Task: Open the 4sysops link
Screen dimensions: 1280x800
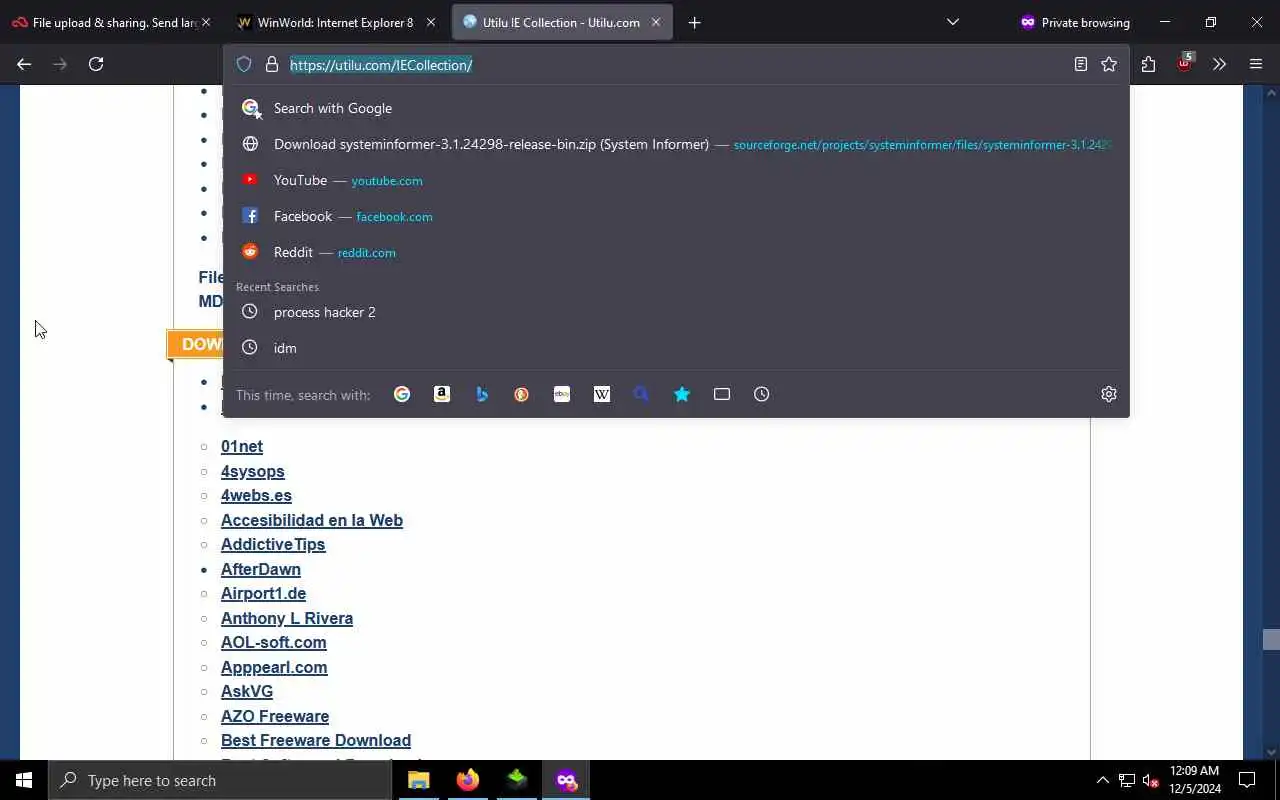Action: coord(253,471)
